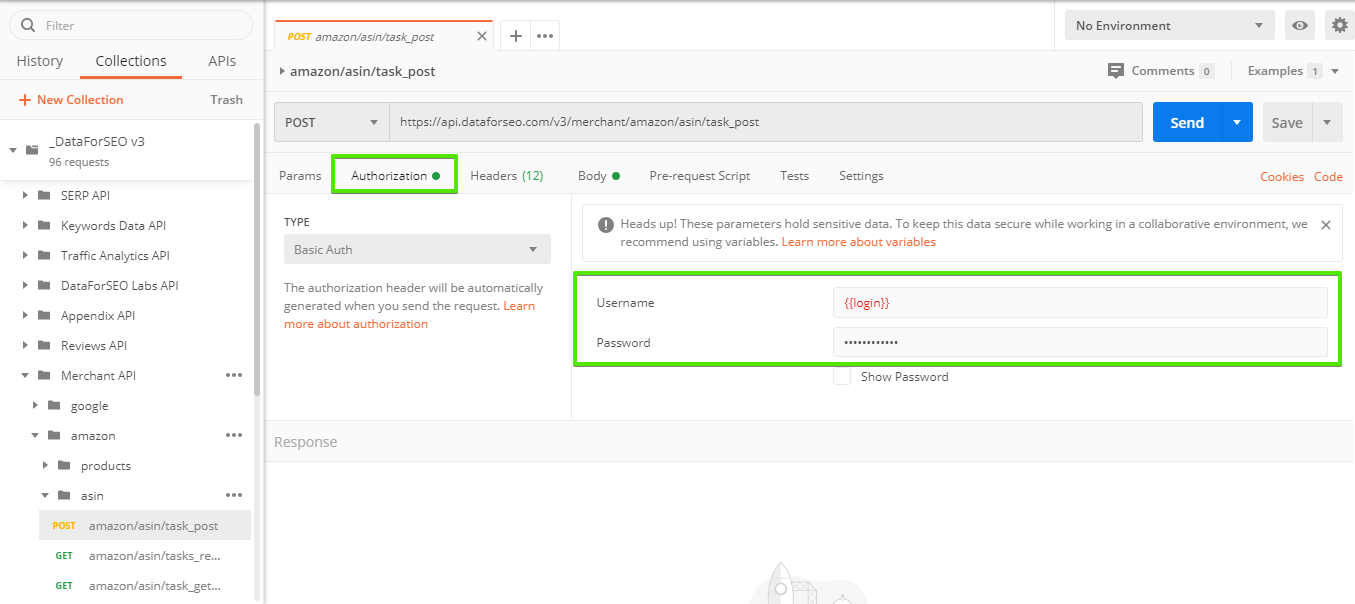The width and height of the screenshot is (1355, 604).
Task: Open the Authorization tab
Action: coord(395,176)
